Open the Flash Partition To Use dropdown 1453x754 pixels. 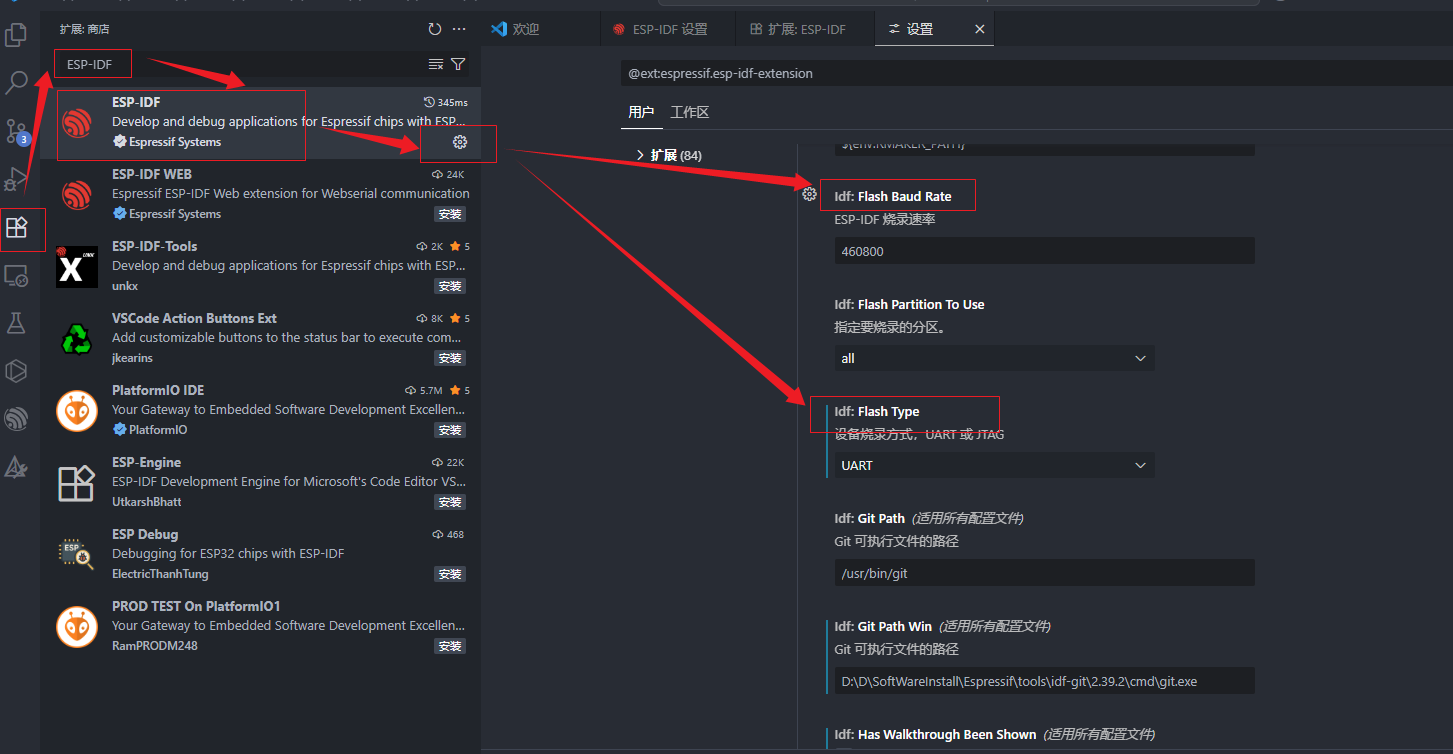[x=995, y=358]
